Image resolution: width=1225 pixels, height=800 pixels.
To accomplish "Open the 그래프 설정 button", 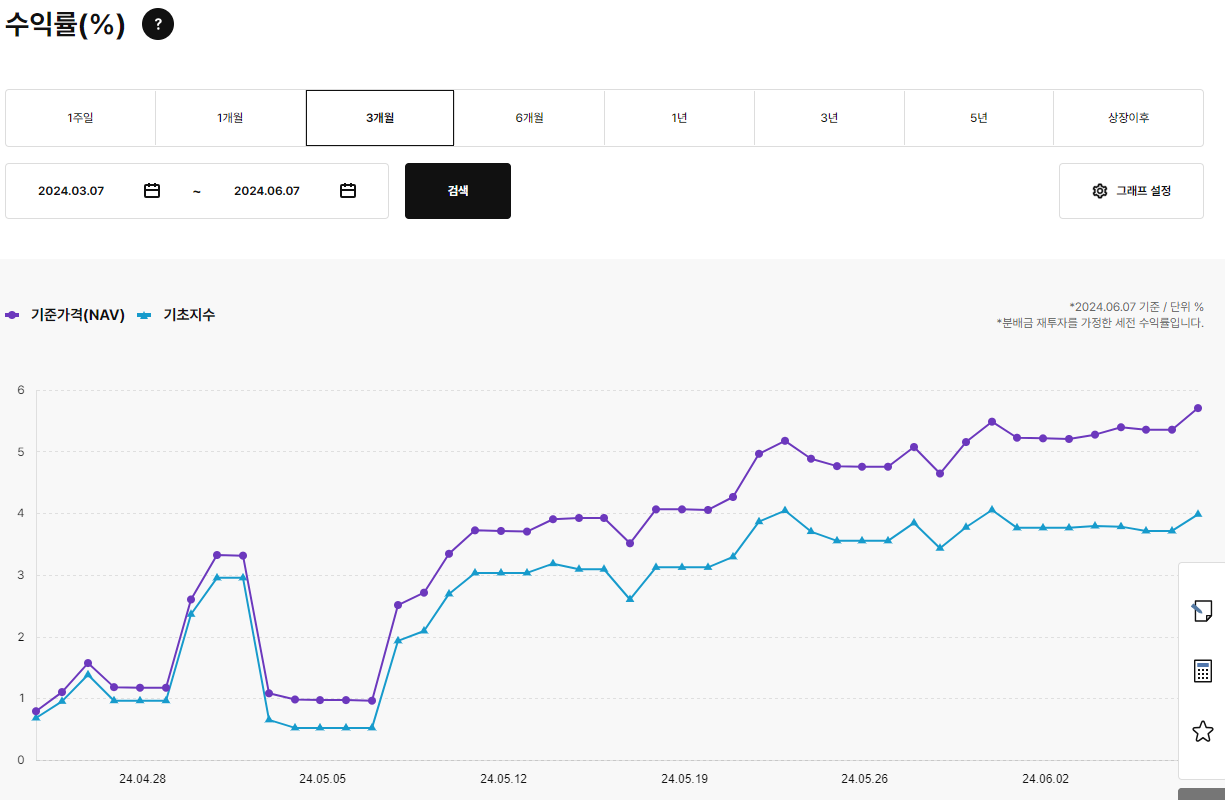I will click(1131, 191).
